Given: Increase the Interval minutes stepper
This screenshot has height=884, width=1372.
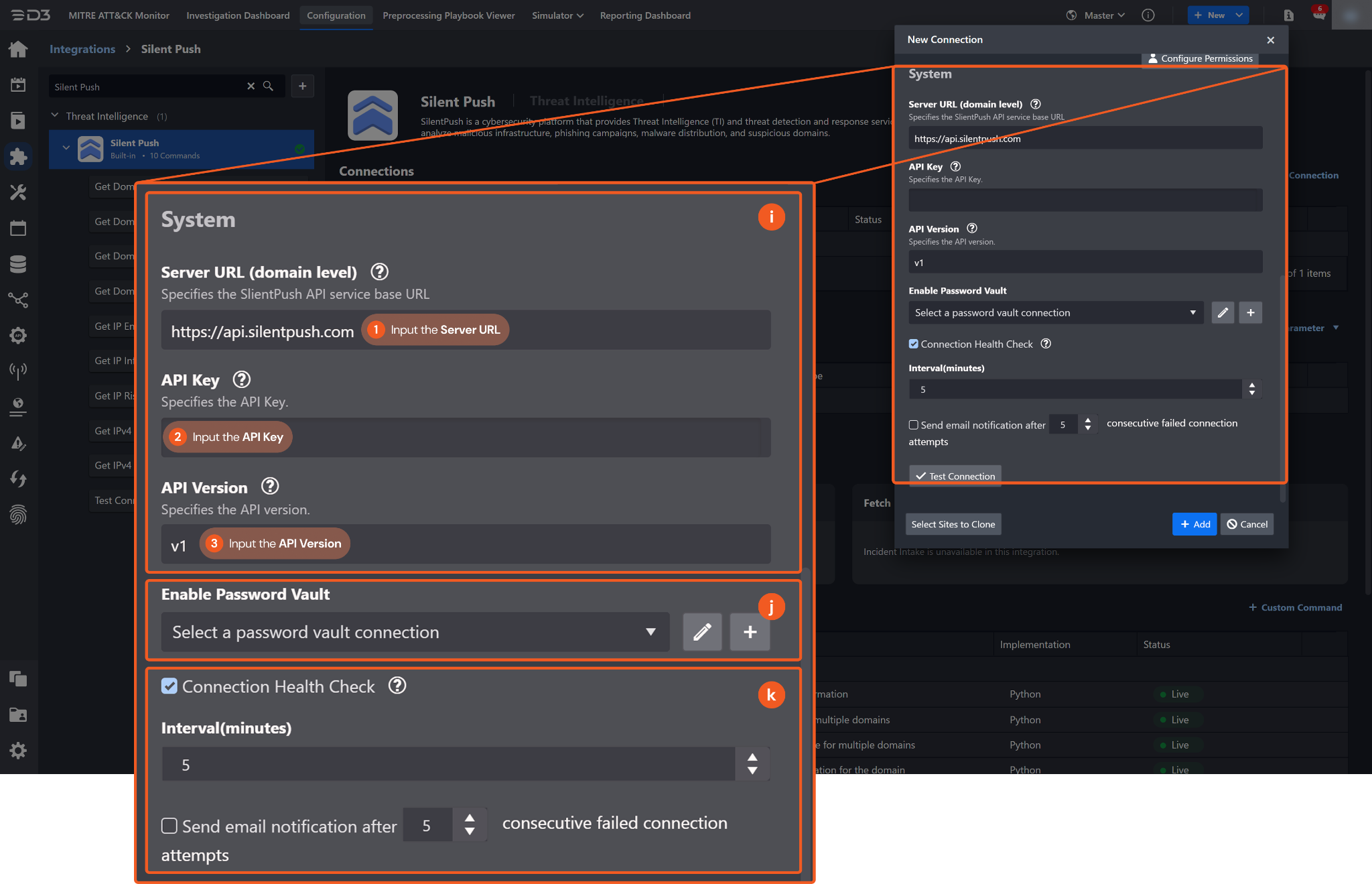Looking at the screenshot, I should 1251,385.
